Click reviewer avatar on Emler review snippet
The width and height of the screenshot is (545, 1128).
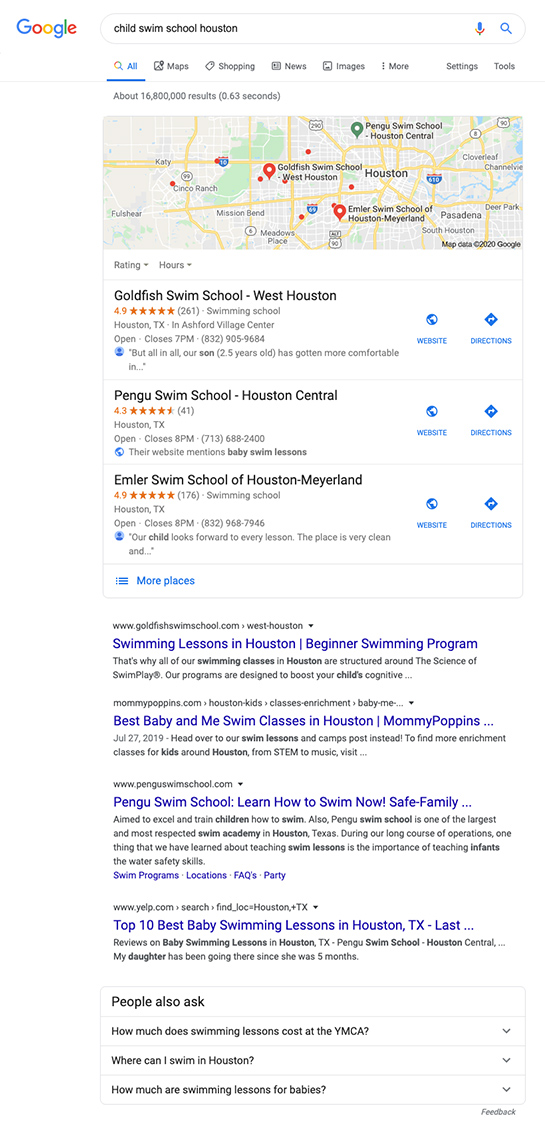(119, 537)
